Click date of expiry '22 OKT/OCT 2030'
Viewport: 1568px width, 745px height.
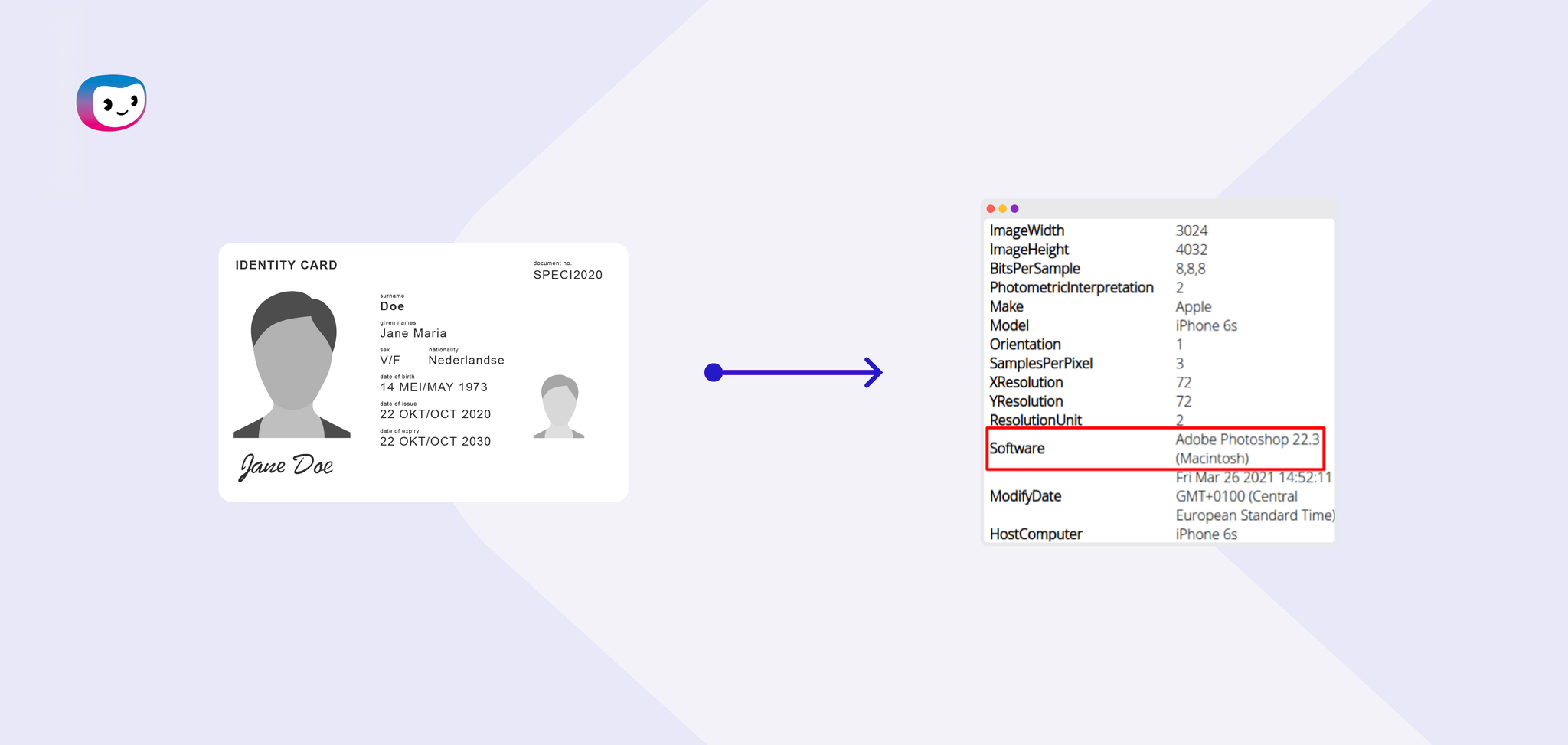(x=436, y=441)
